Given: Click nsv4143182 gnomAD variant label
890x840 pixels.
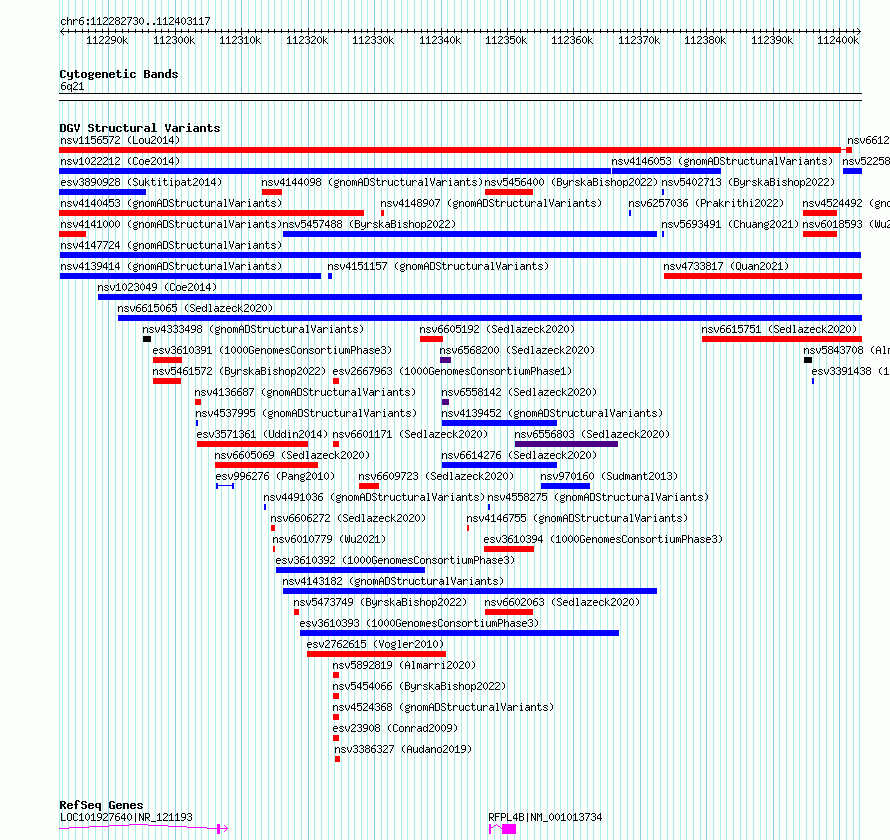Looking at the screenshot, I should (x=393, y=581).
